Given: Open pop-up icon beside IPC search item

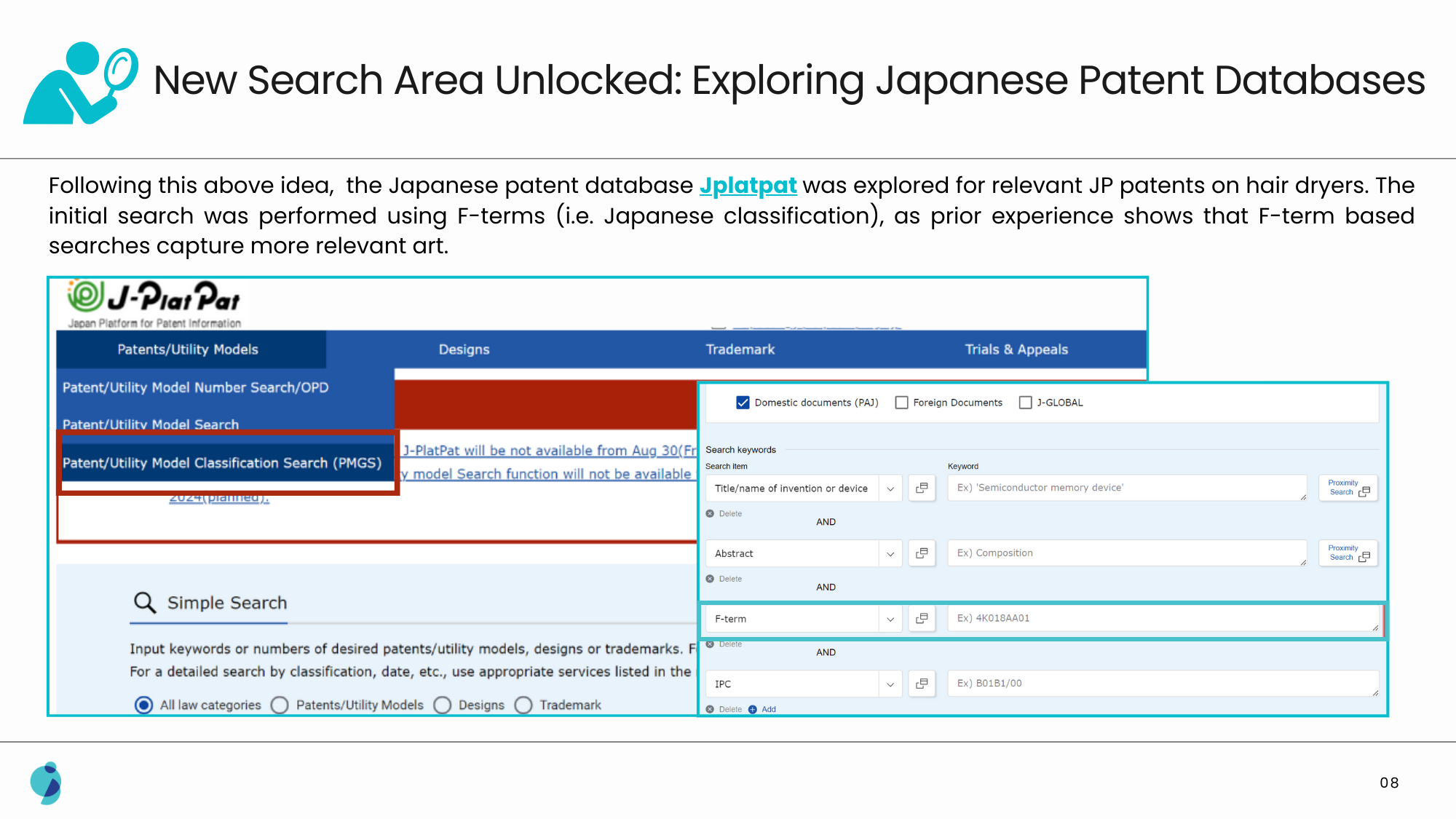Looking at the screenshot, I should [922, 684].
